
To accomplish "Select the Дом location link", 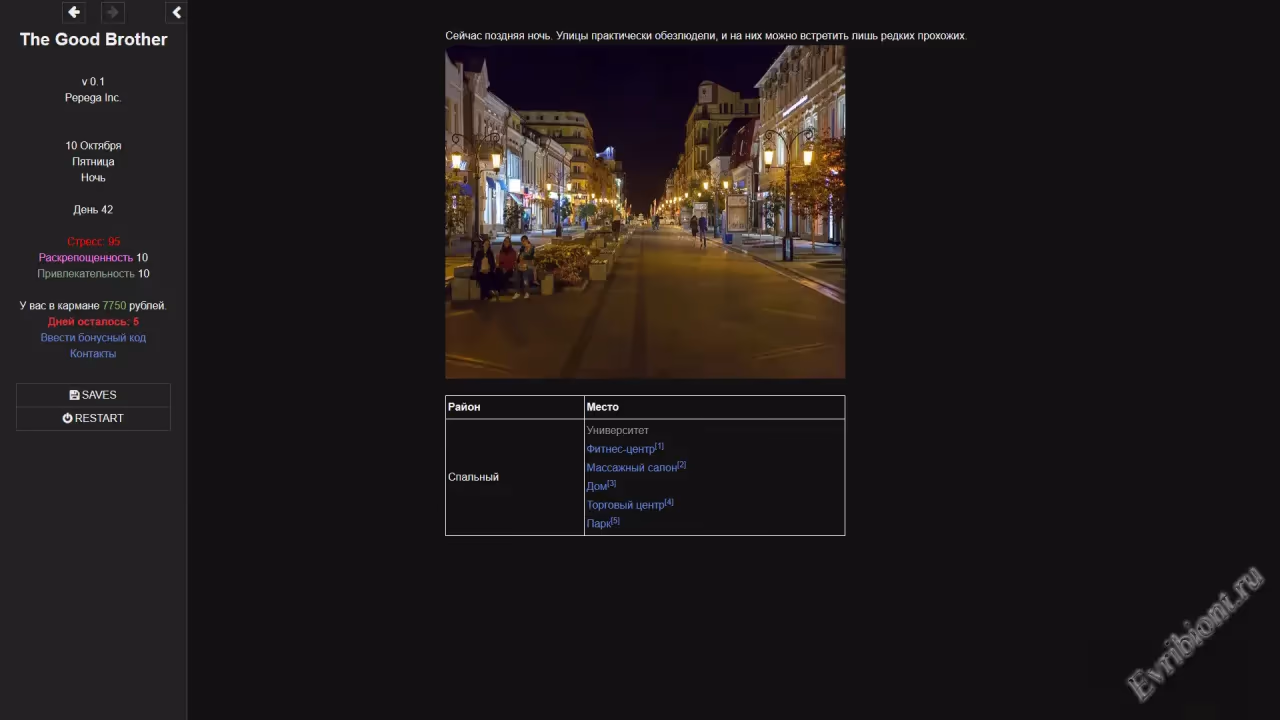I will tap(597, 486).
